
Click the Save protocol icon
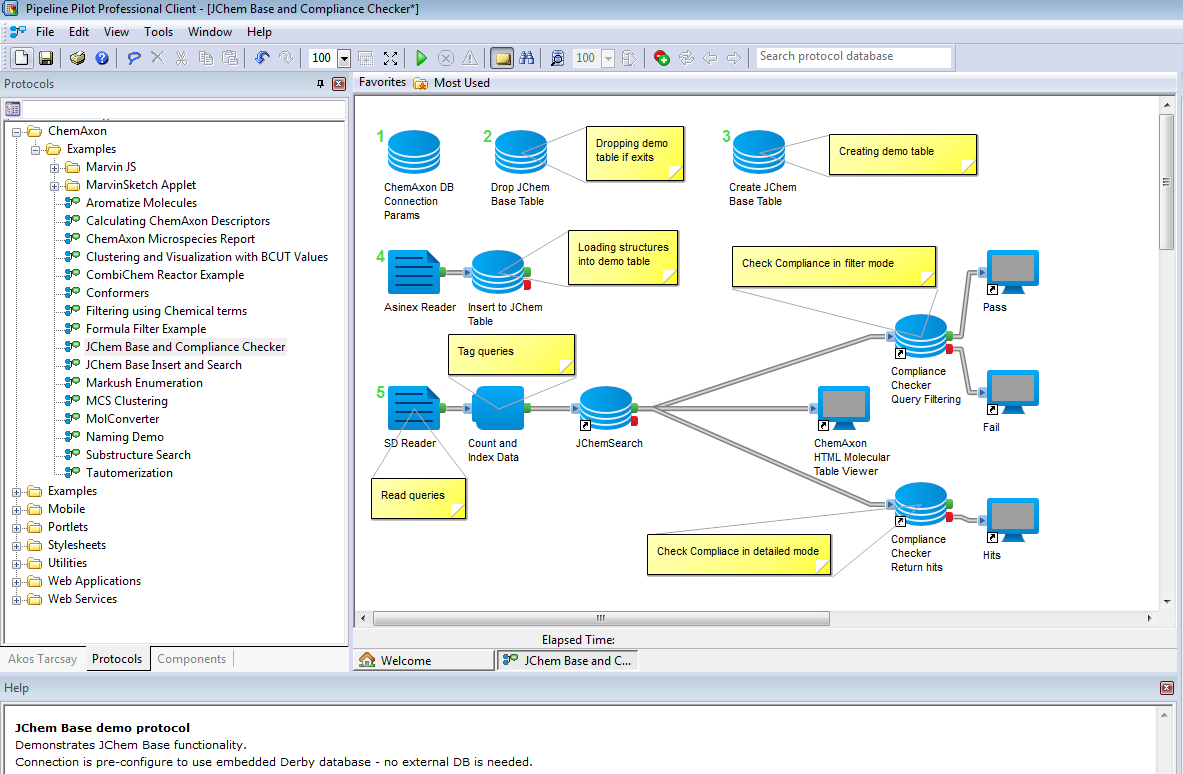tap(46, 58)
